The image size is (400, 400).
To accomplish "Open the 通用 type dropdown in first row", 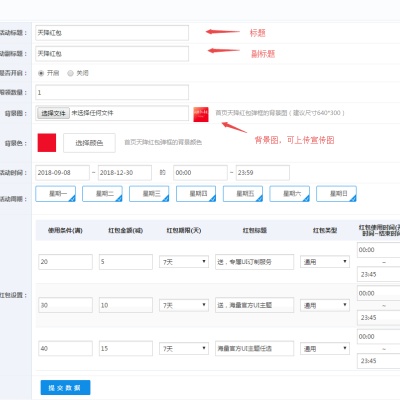I will pyautogui.click(x=325, y=262).
